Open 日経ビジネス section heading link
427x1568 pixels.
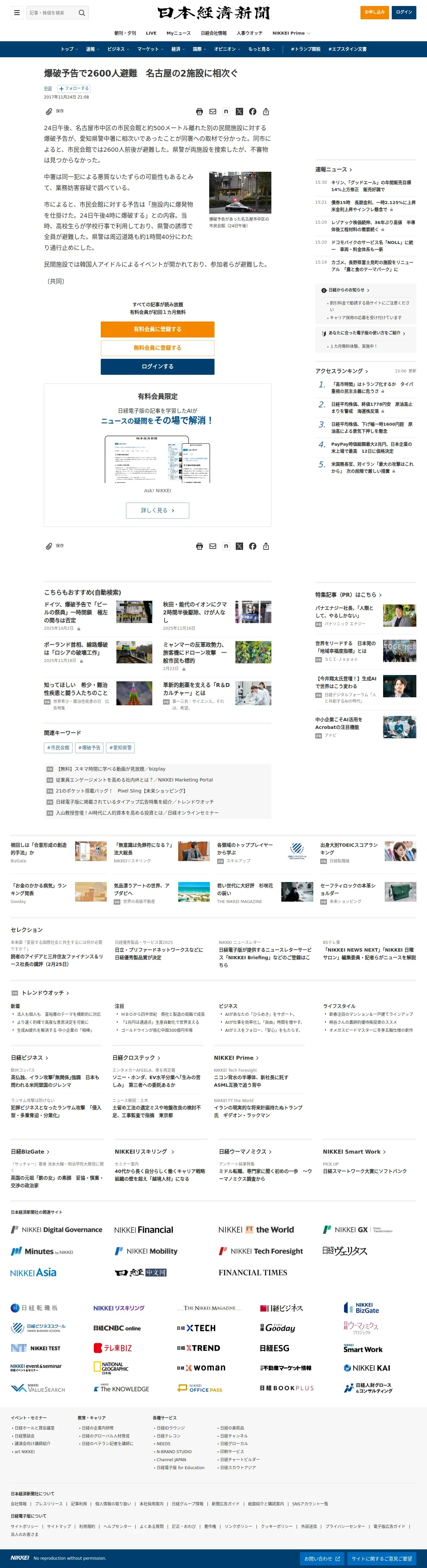29,1057
